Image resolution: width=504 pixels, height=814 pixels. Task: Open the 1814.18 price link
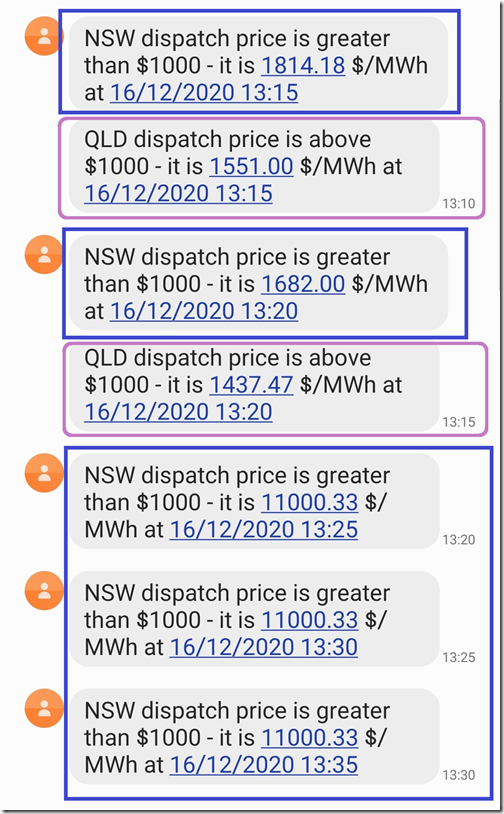coord(303,65)
